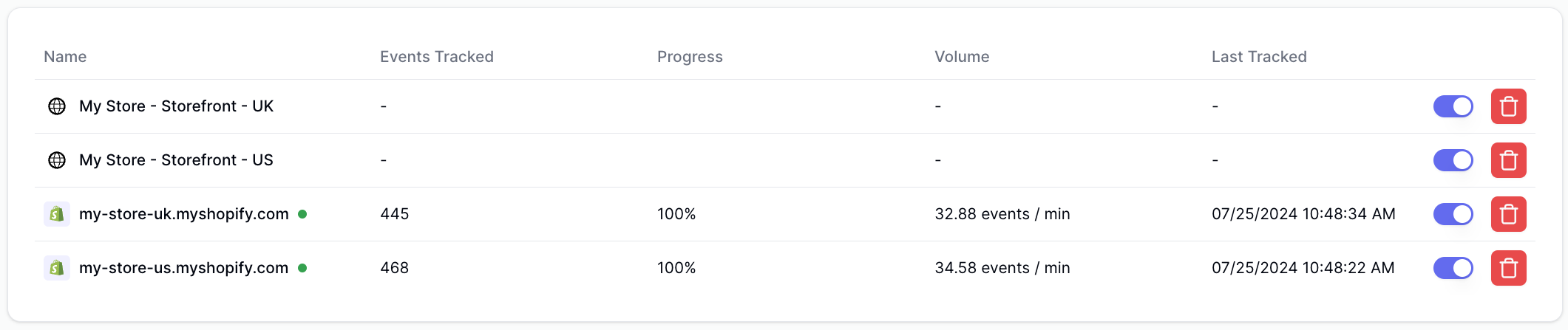The image size is (1568, 330).
Task: Delete the my-store-us.myshopify.com source
Action: [x=1508, y=268]
